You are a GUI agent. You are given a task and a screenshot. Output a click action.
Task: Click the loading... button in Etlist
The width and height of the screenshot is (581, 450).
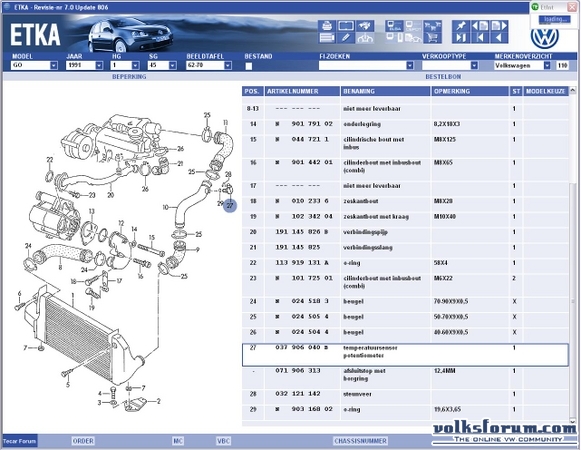coord(555,19)
